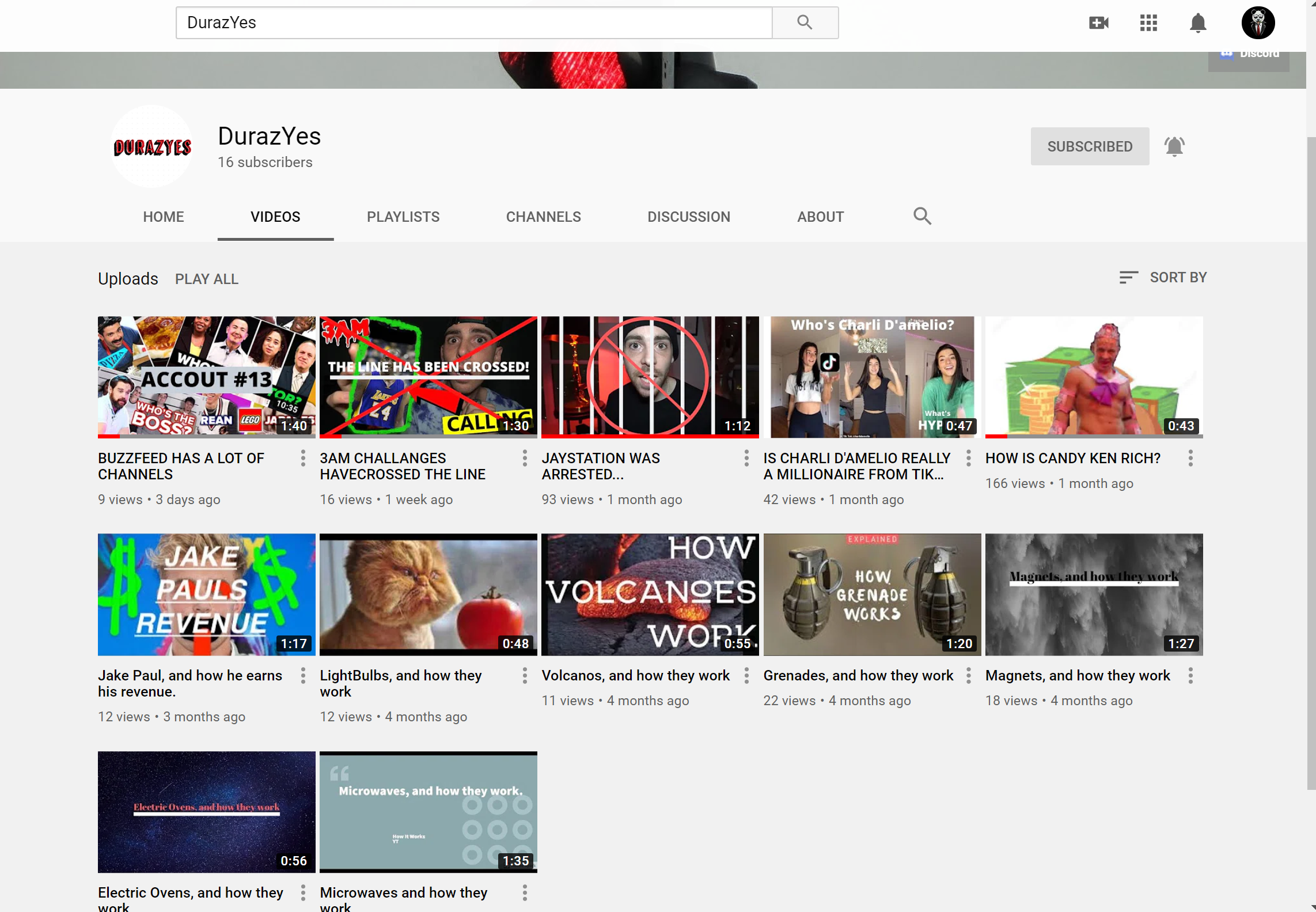Open options menu for Jake Paul video
The height and width of the screenshot is (912, 1316).
pyautogui.click(x=303, y=675)
